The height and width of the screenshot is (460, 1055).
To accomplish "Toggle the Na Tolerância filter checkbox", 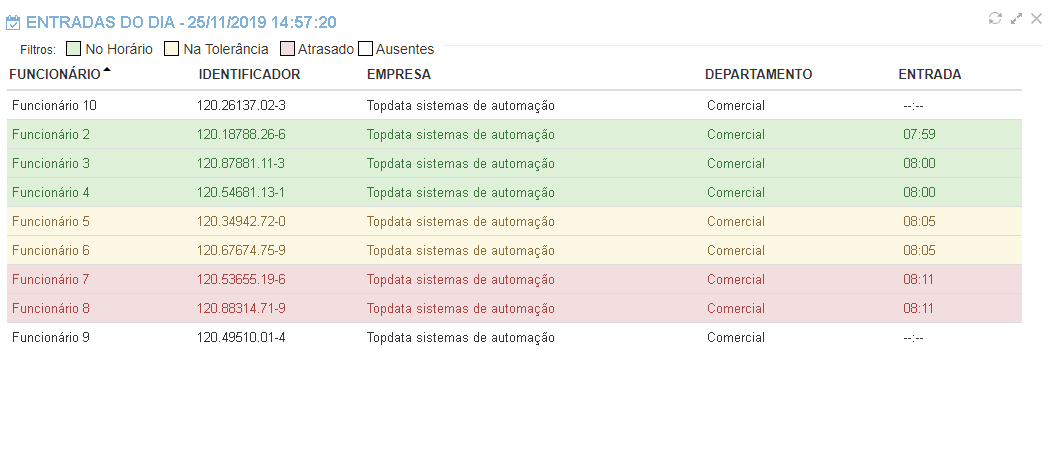I will pos(171,48).
